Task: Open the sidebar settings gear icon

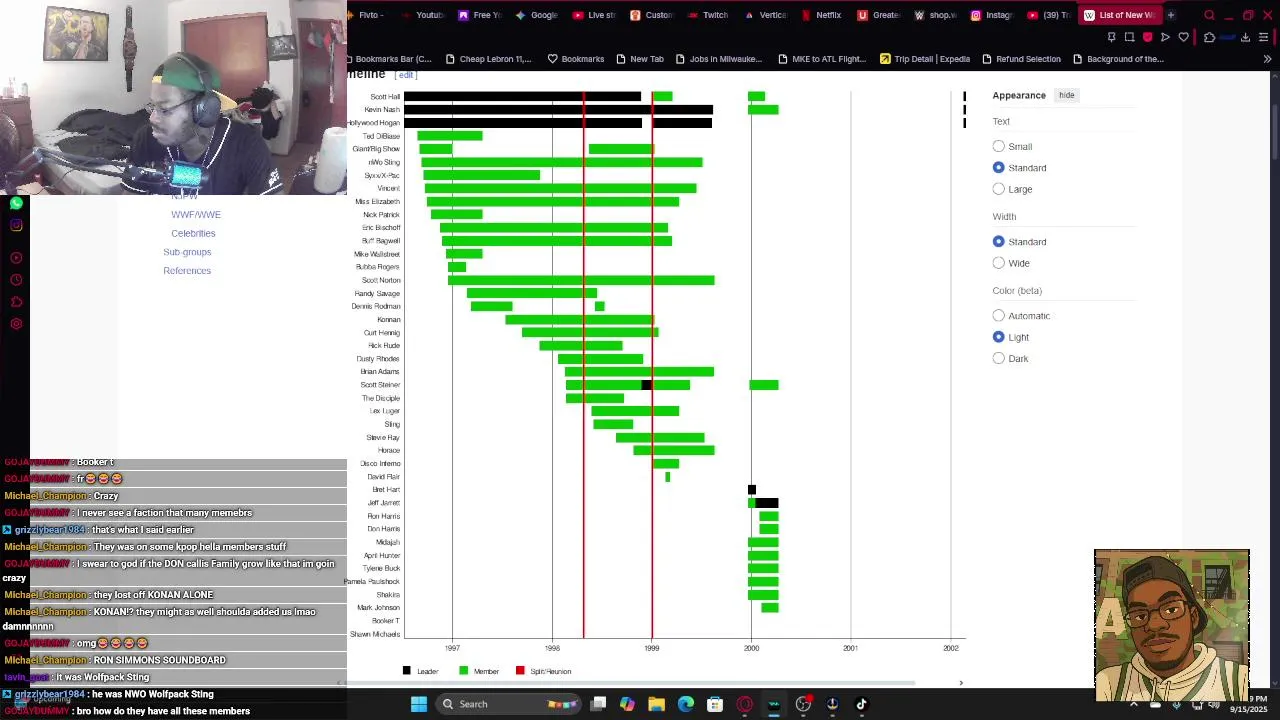Action: click(x=16, y=324)
